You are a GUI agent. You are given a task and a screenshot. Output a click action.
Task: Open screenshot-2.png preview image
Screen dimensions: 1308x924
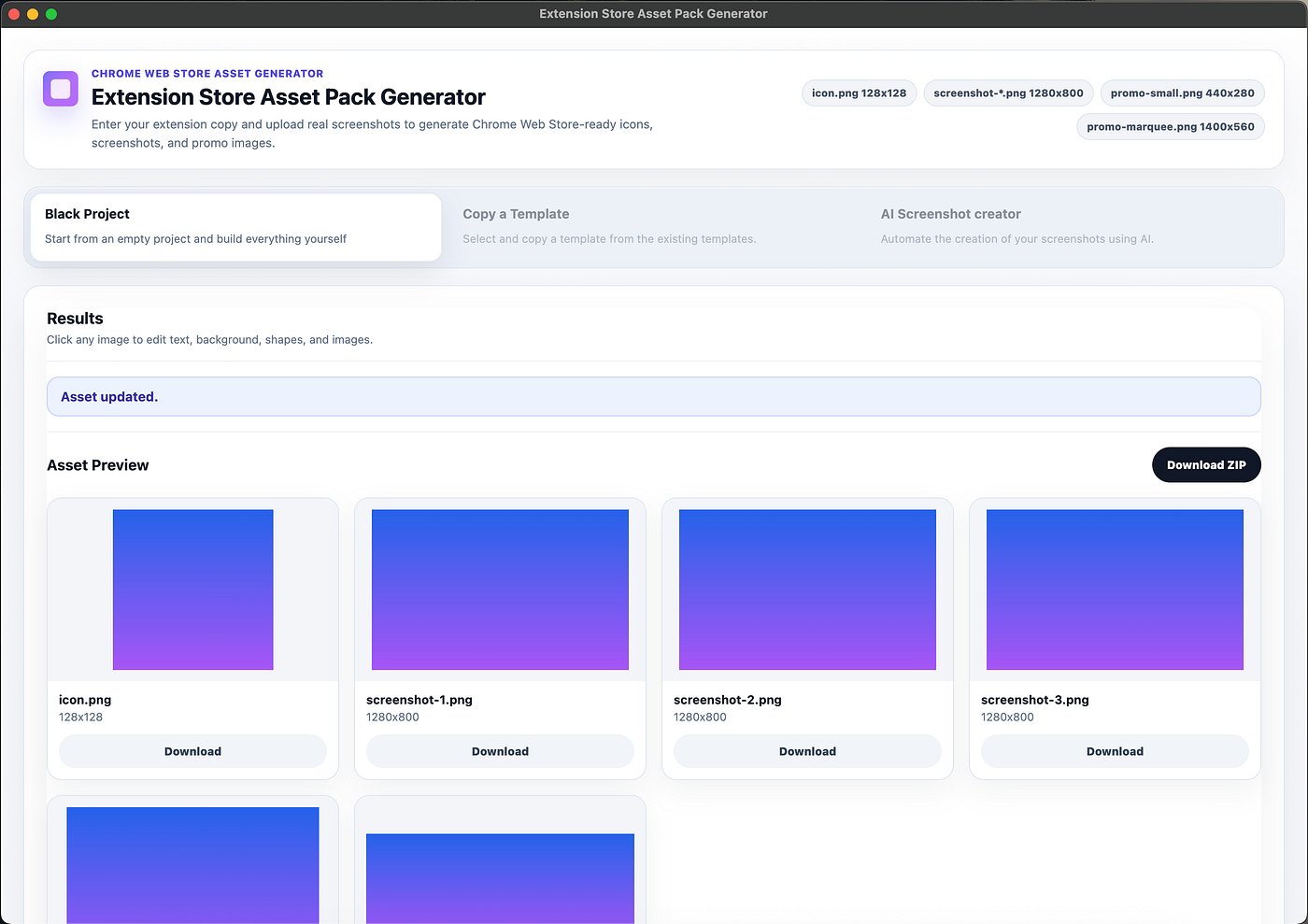point(807,590)
